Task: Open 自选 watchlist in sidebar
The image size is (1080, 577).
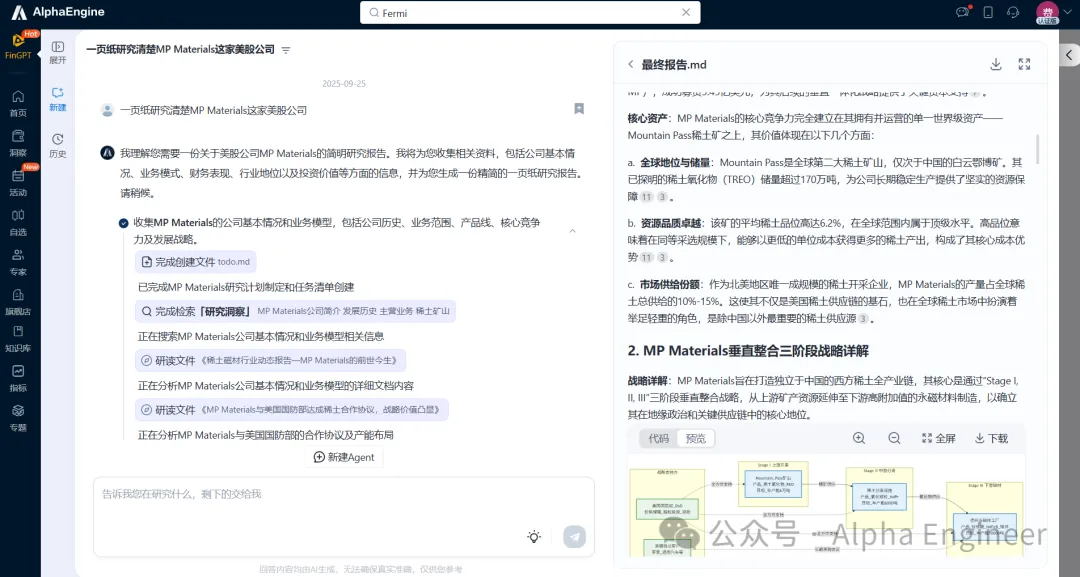Action: pos(18,221)
